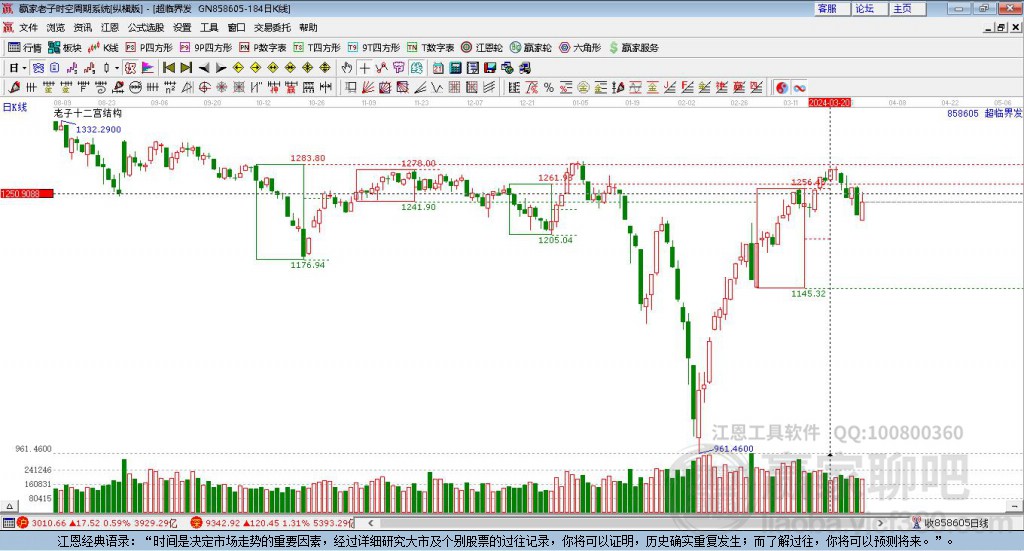Viewport: 1024px width, 551px height.
Task: Expand the candlestick style dropdown arrow
Action: point(117,68)
